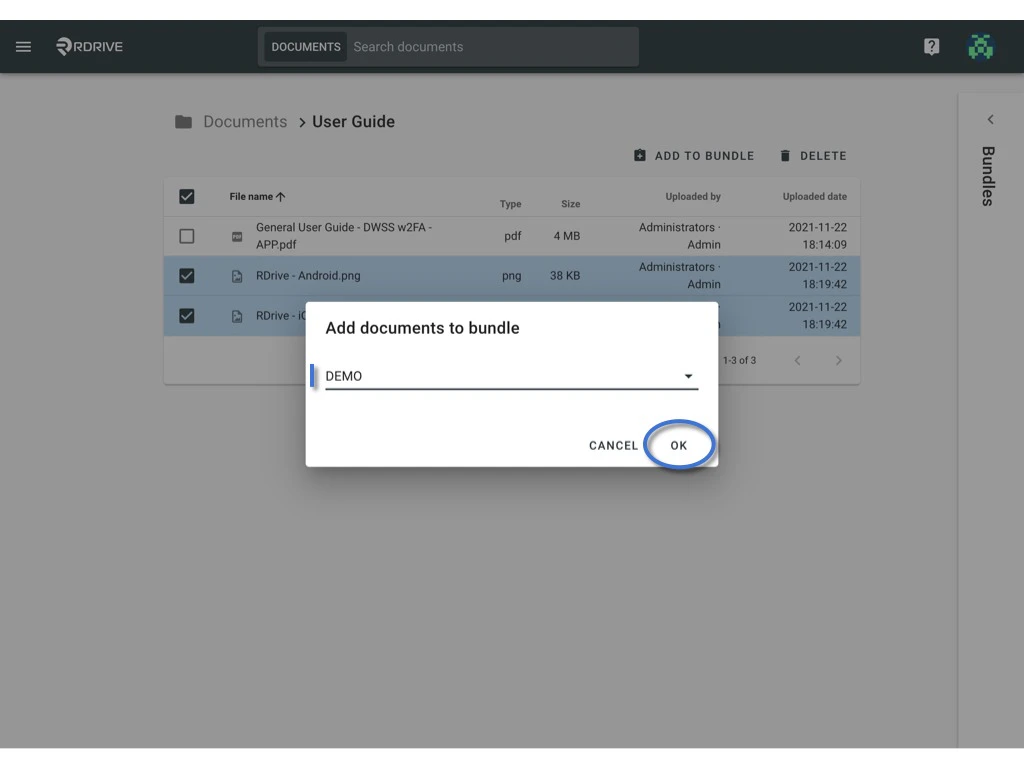Click CANCEL to dismiss the dialog
The image size is (1024, 768).
613,445
